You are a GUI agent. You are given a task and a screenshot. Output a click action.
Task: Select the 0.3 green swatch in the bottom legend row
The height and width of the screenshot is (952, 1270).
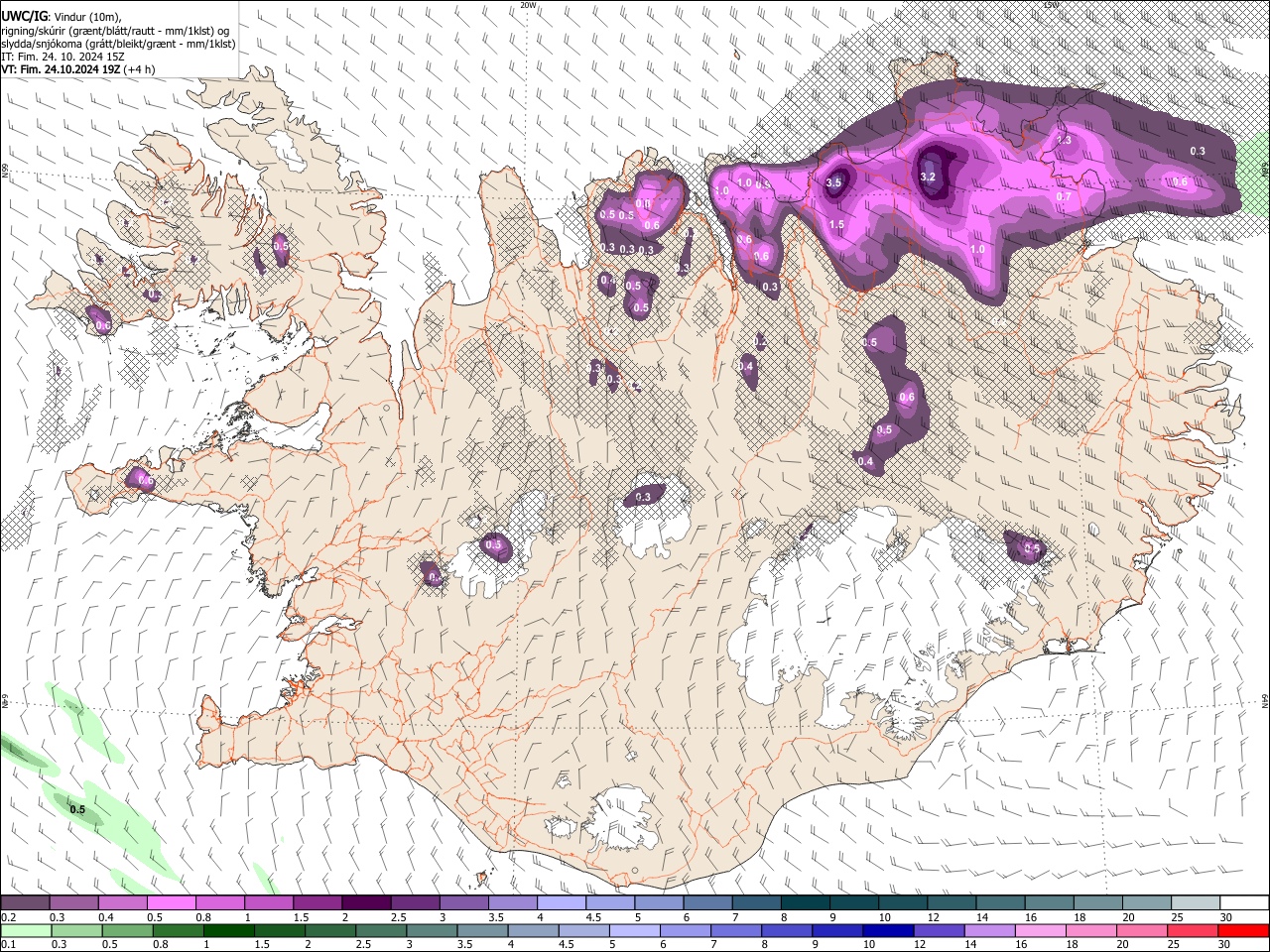coord(76,930)
